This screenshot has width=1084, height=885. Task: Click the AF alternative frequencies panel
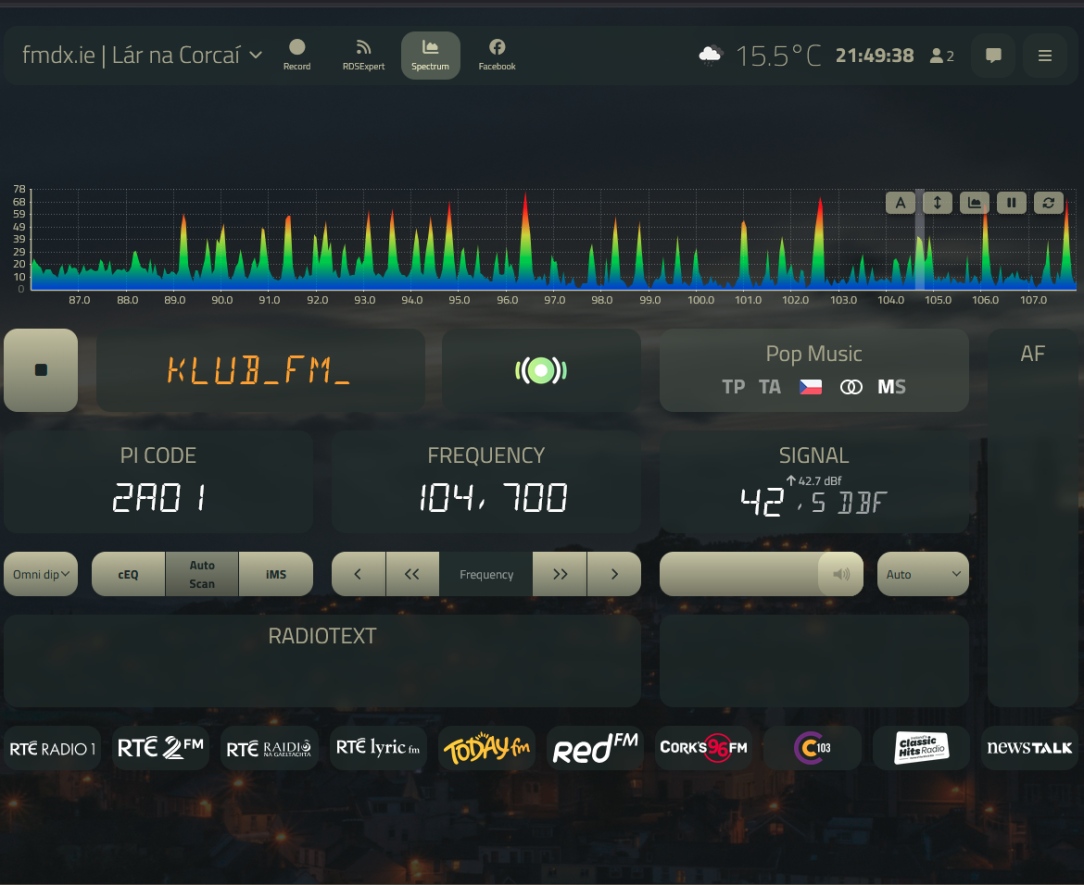(x=1032, y=518)
